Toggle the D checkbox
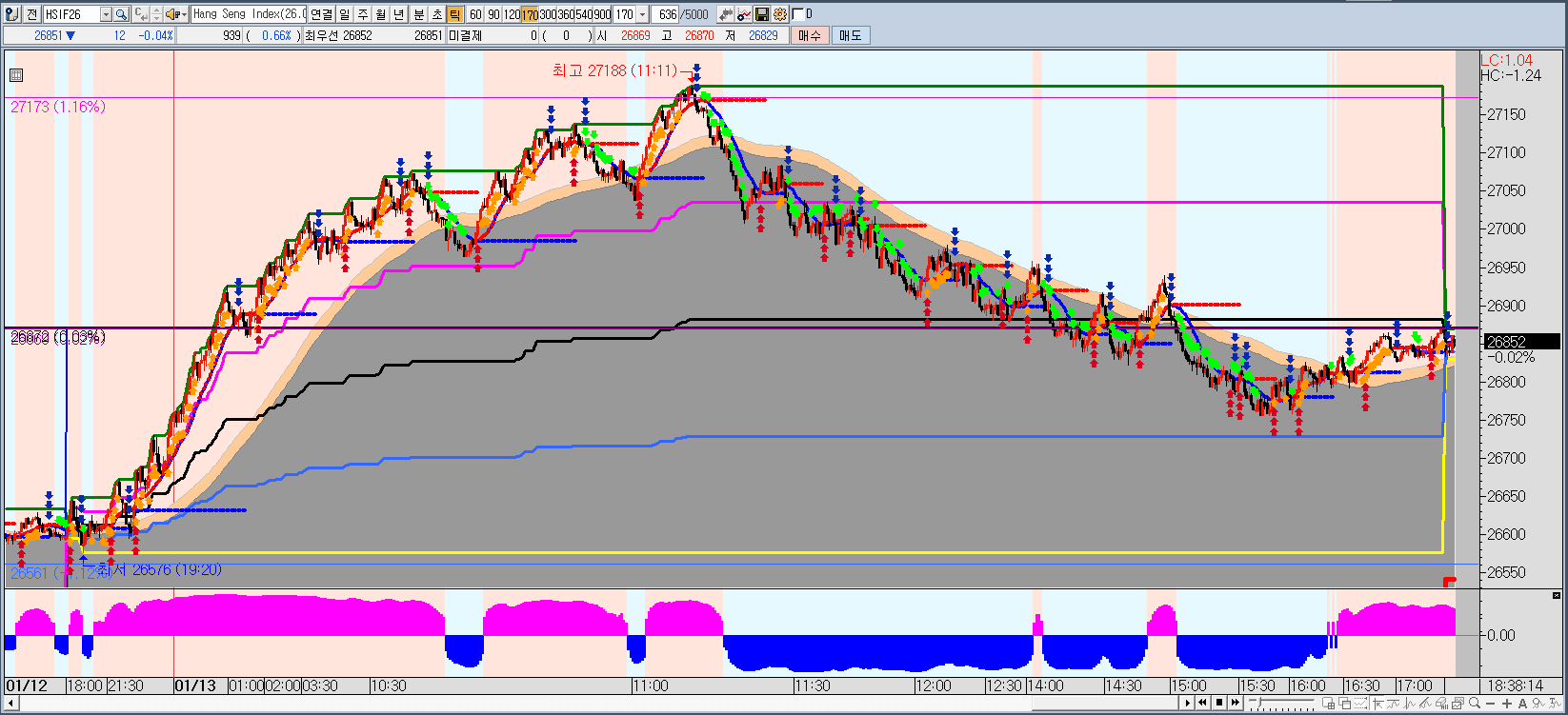 pos(798,14)
